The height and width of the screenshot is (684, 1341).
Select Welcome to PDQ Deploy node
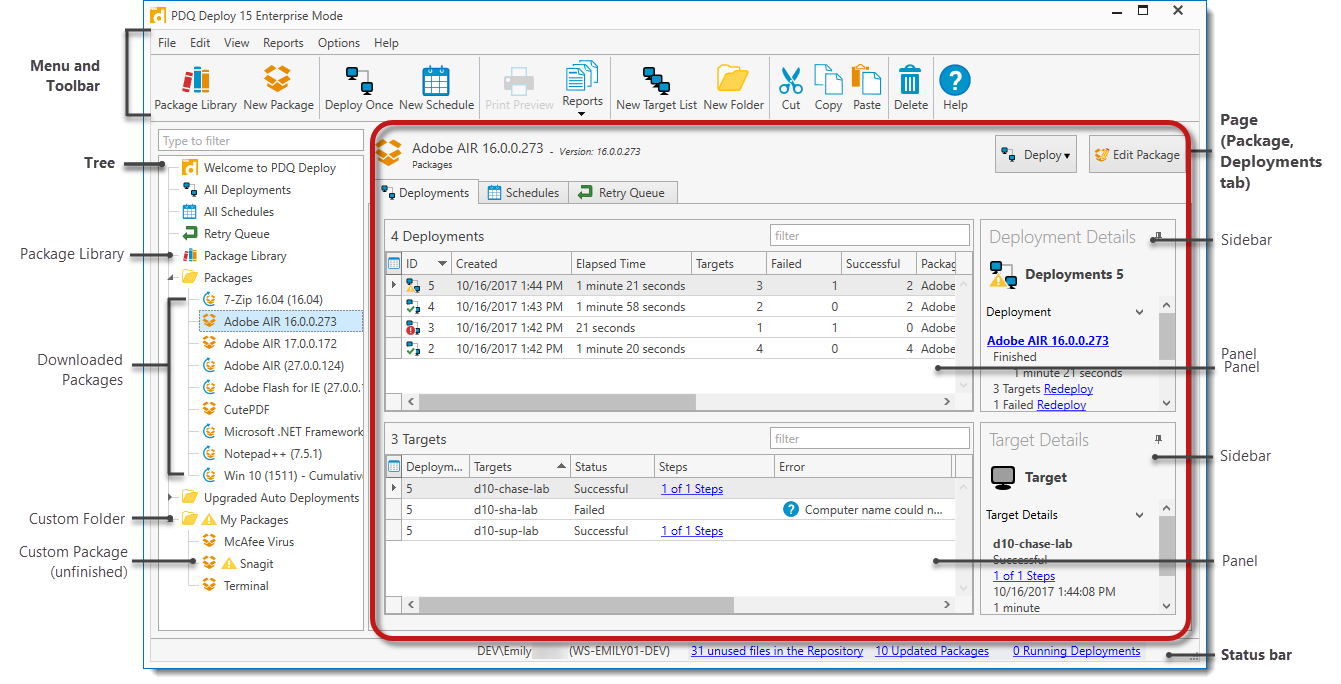[x=269, y=168]
